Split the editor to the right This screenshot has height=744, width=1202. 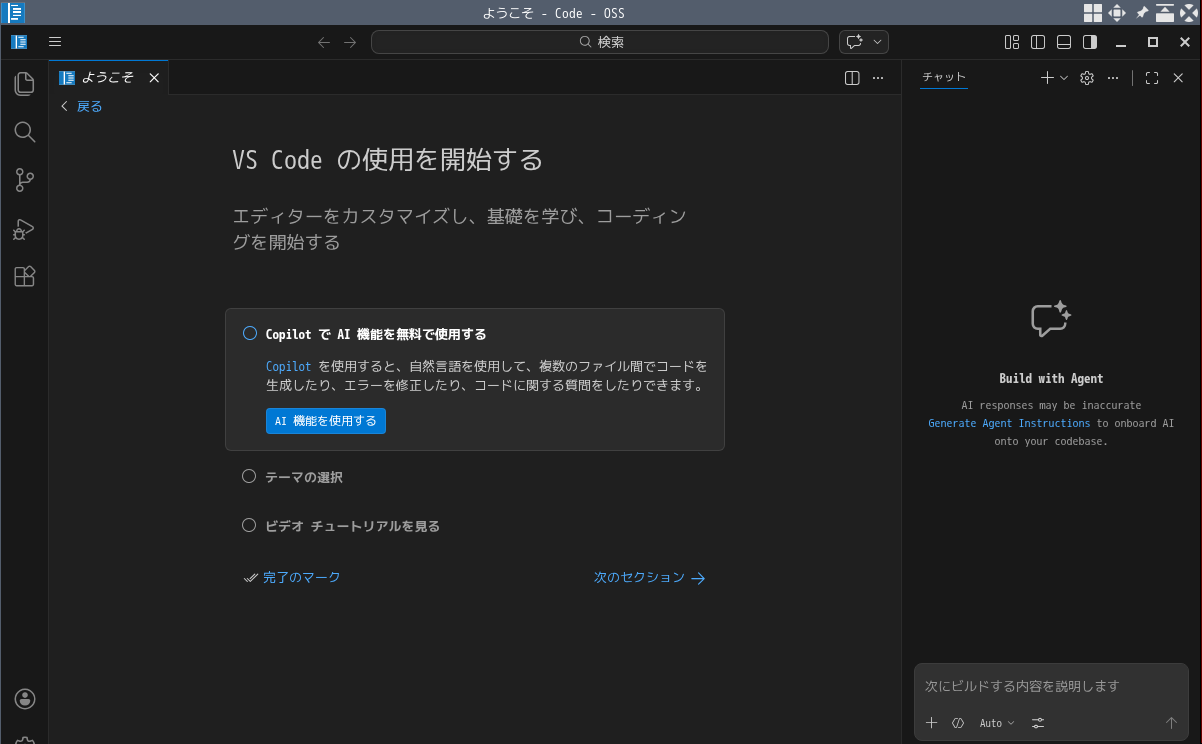852,78
